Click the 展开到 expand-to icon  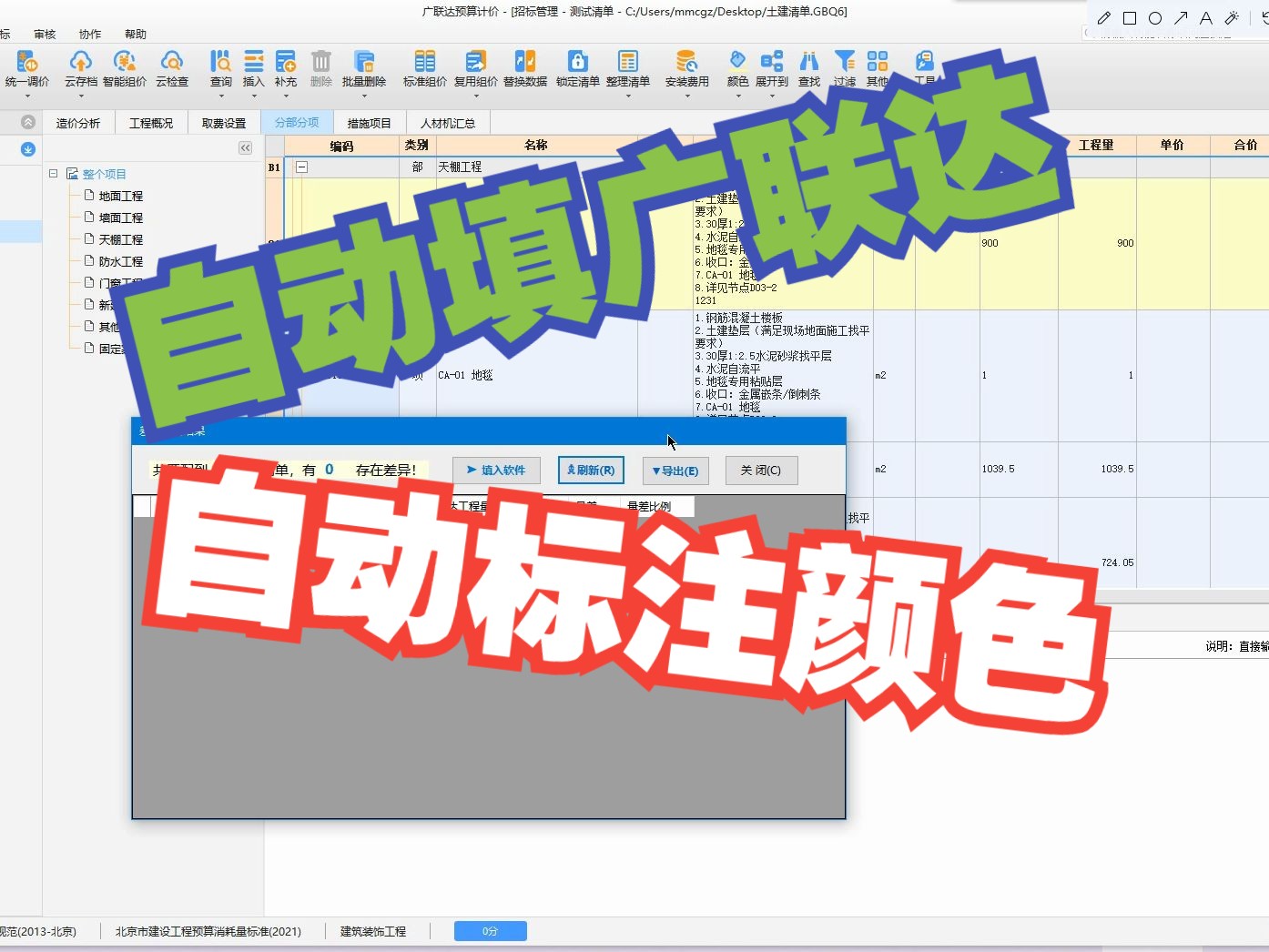coord(772,62)
